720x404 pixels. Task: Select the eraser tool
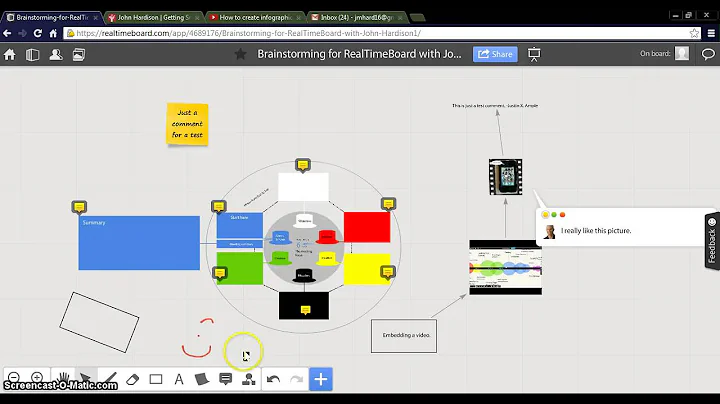(x=133, y=379)
